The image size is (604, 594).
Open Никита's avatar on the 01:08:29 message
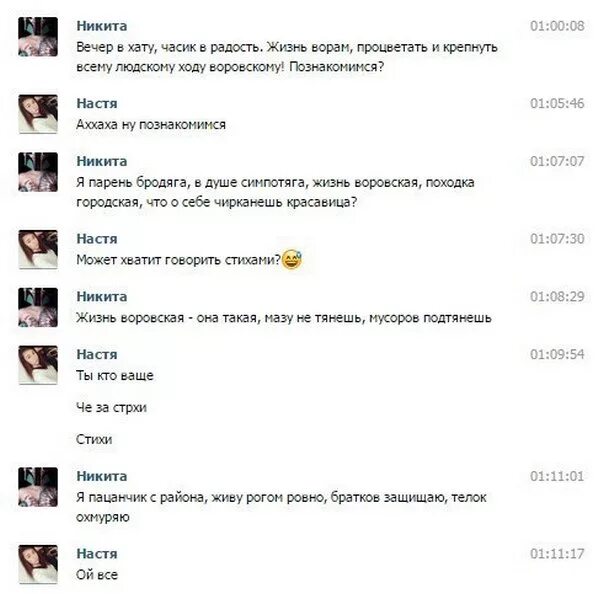click(38, 307)
